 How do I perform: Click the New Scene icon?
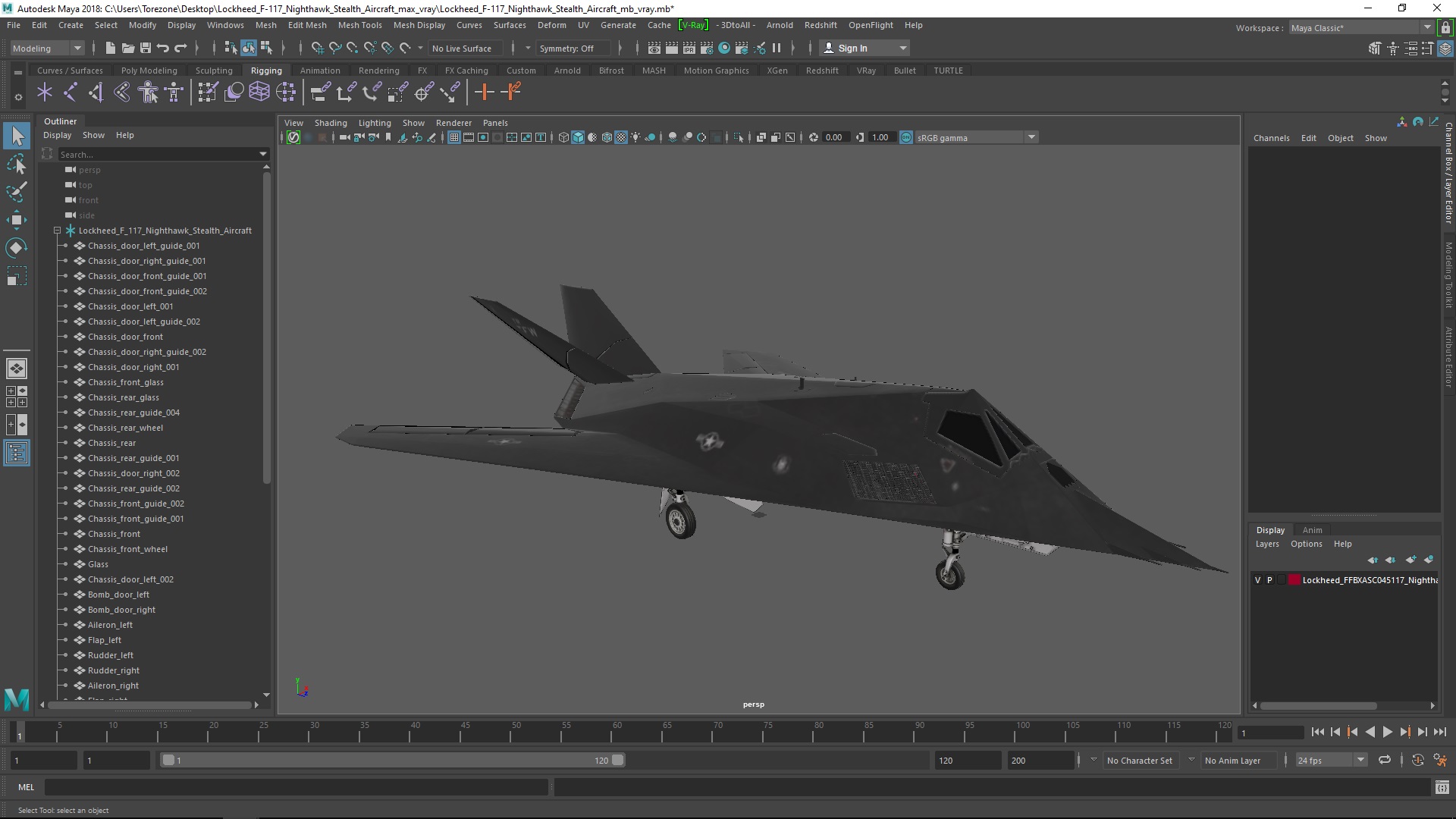tap(110, 48)
